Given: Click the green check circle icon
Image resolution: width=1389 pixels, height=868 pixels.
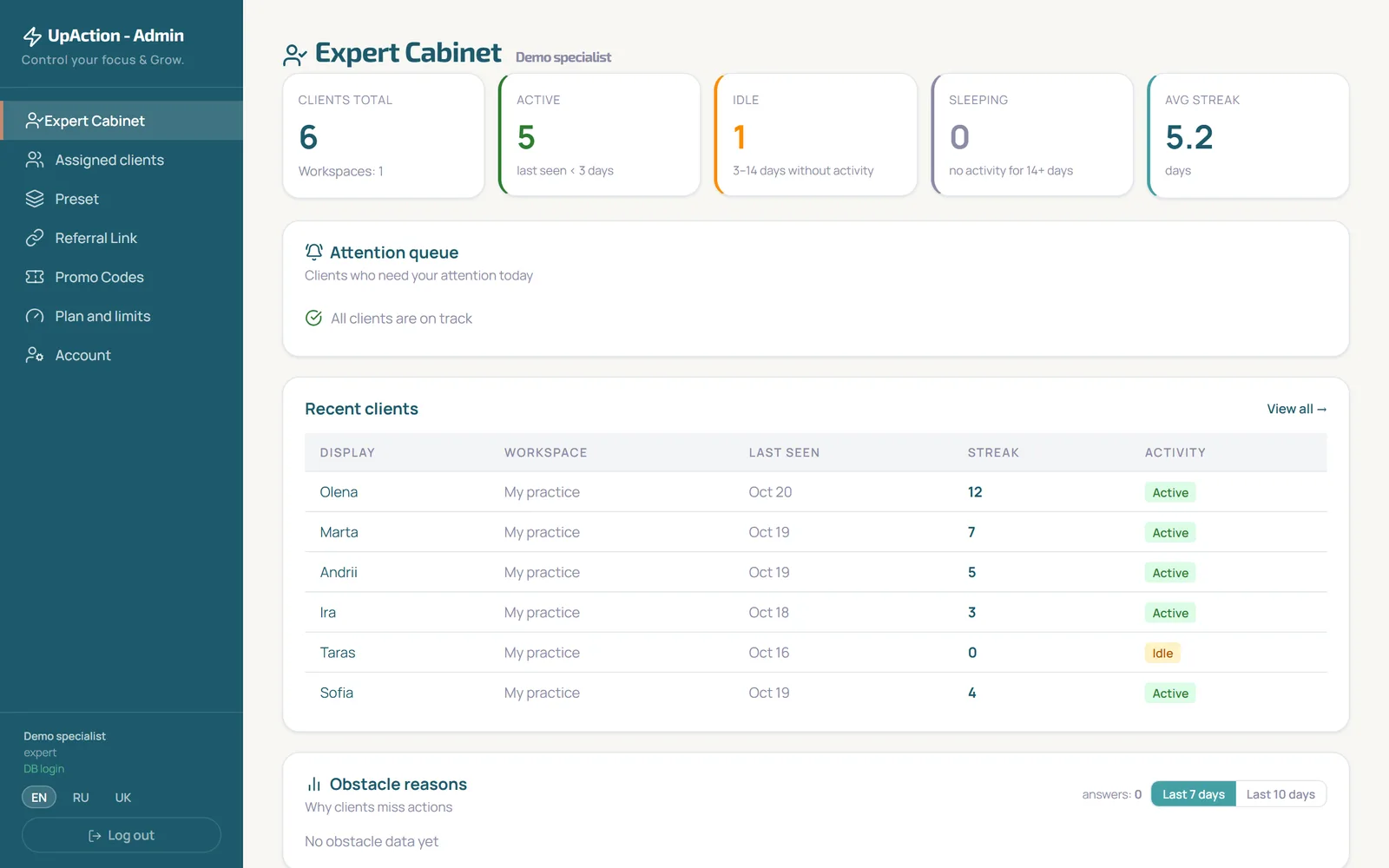Looking at the screenshot, I should point(313,318).
